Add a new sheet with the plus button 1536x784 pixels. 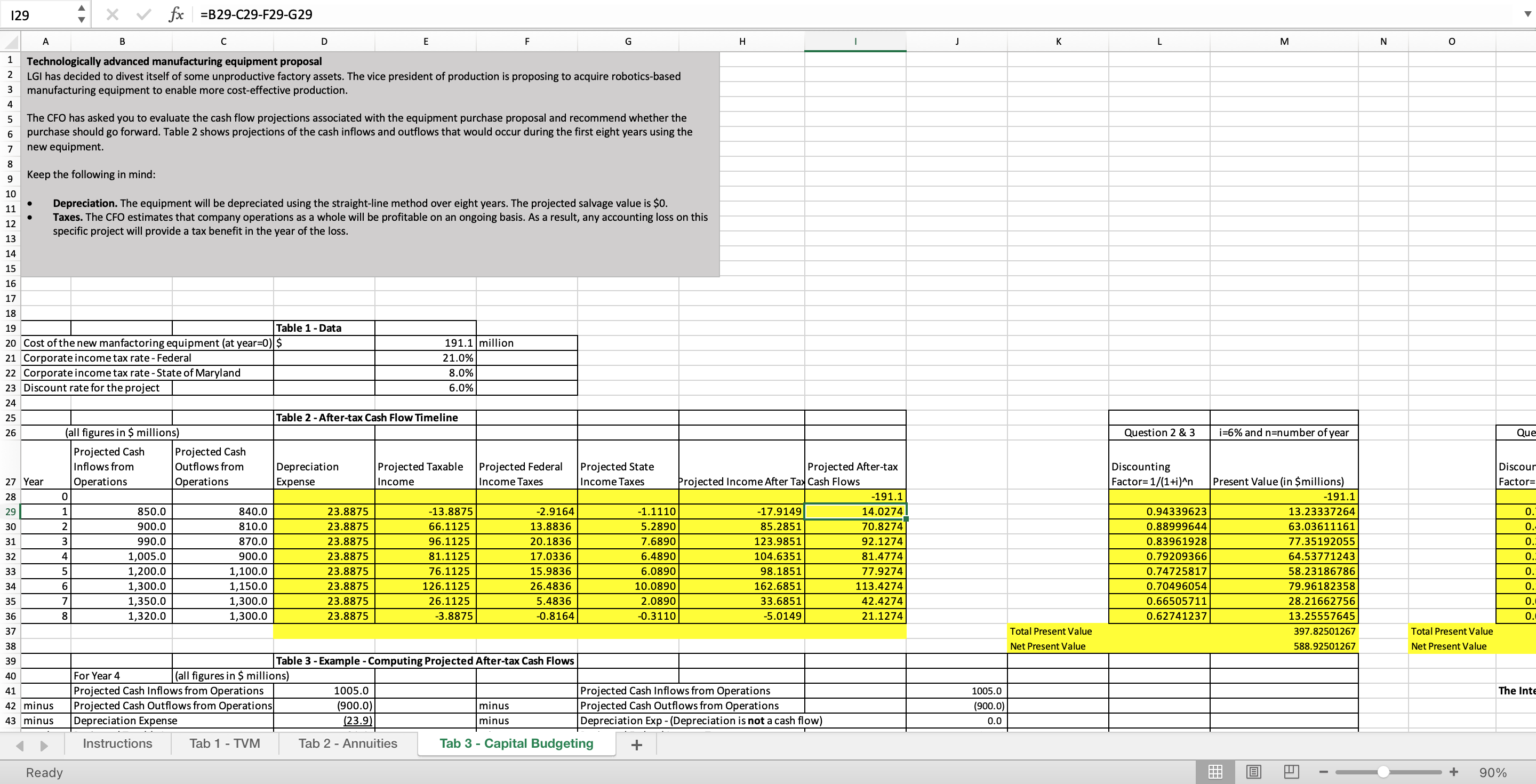(x=636, y=745)
